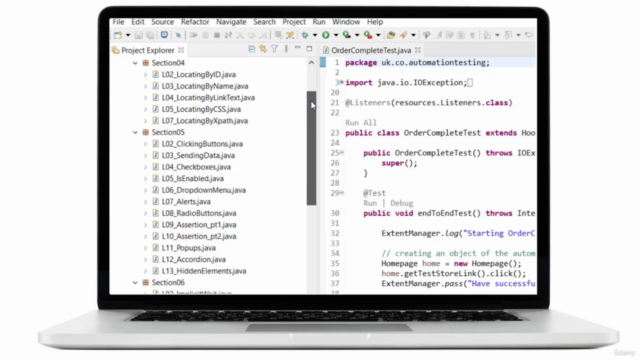640x360 pixels.
Task: Click the Previous Annotation icon
Action: [508, 35]
